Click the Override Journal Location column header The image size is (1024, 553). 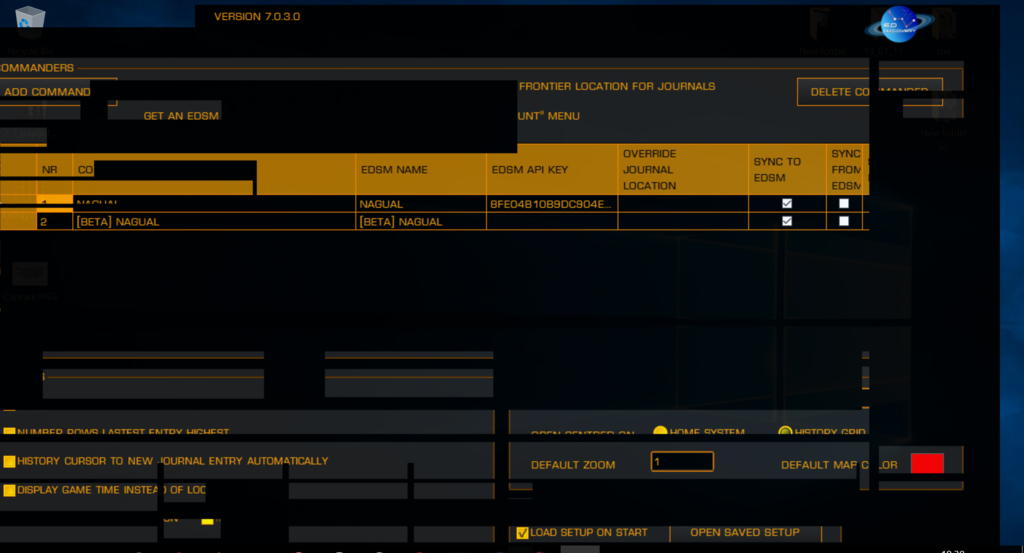pos(683,170)
